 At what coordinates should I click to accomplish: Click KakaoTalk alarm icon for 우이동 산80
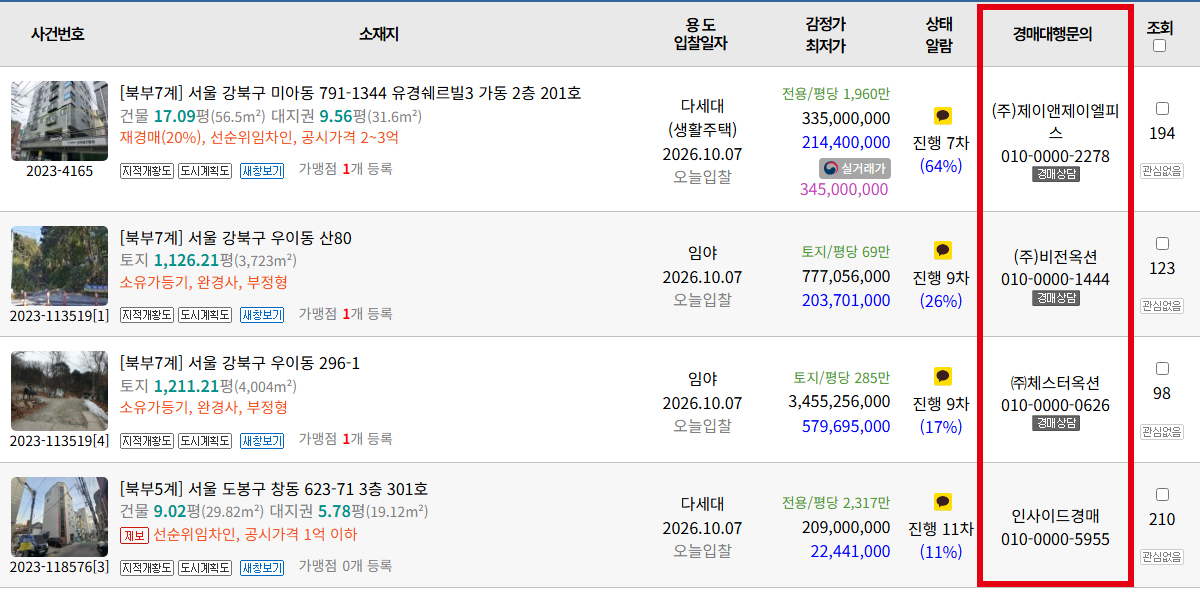942,251
